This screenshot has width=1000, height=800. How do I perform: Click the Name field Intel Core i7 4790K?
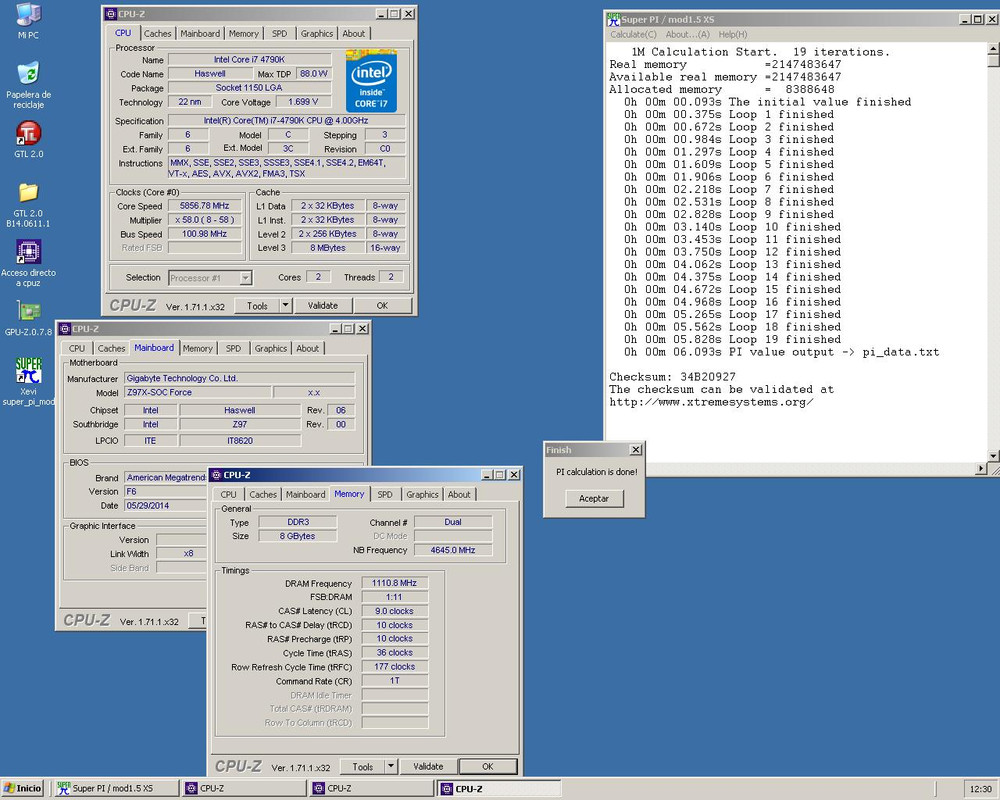coord(249,59)
